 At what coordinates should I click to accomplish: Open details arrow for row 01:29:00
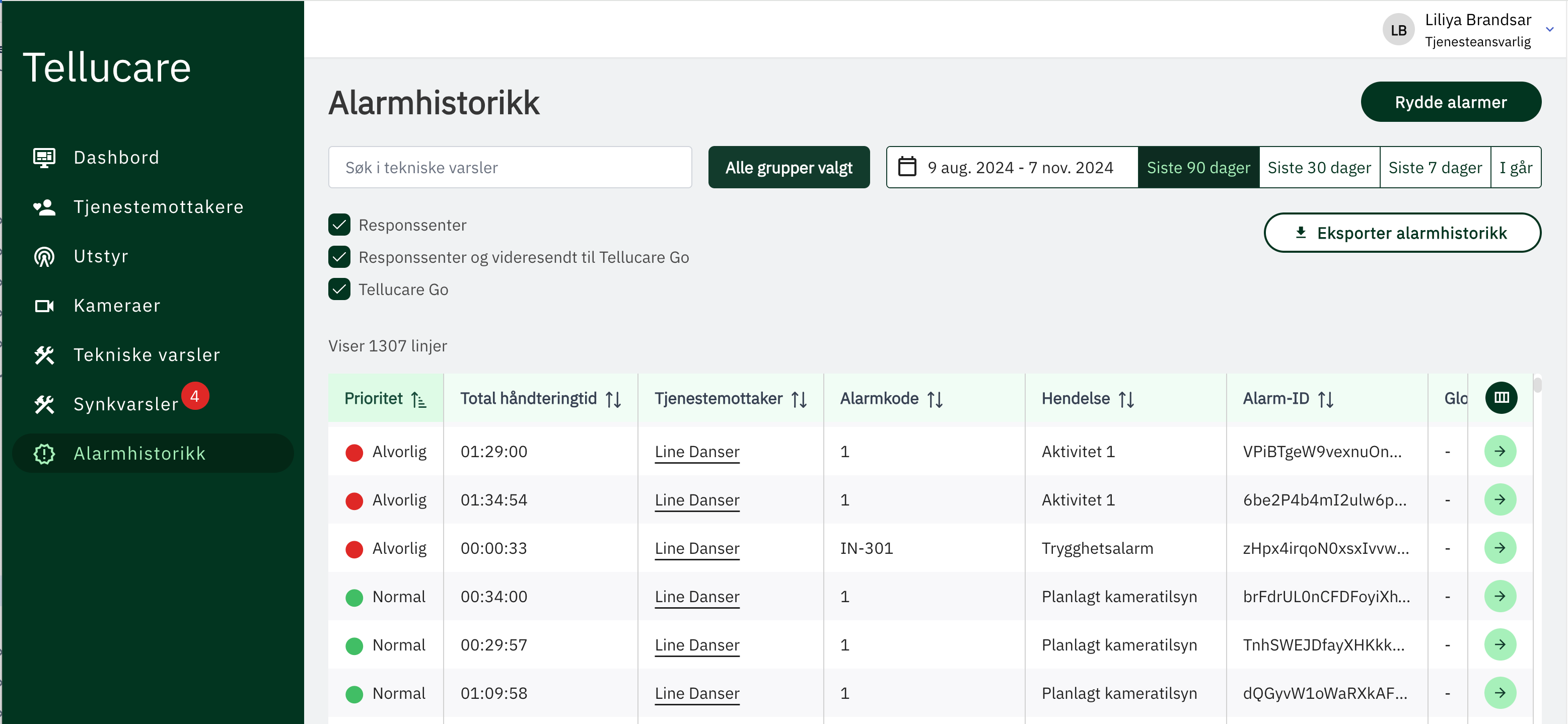(x=1501, y=452)
